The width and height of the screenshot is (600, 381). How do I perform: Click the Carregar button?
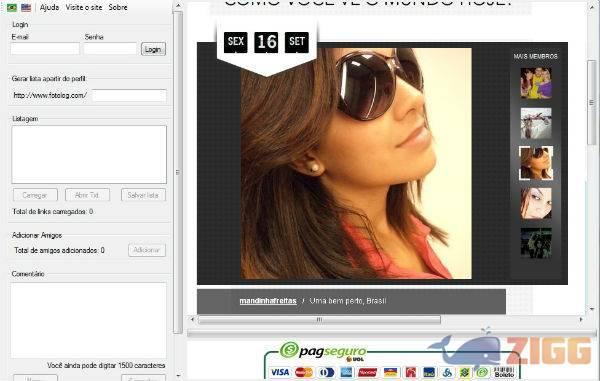click(35, 195)
